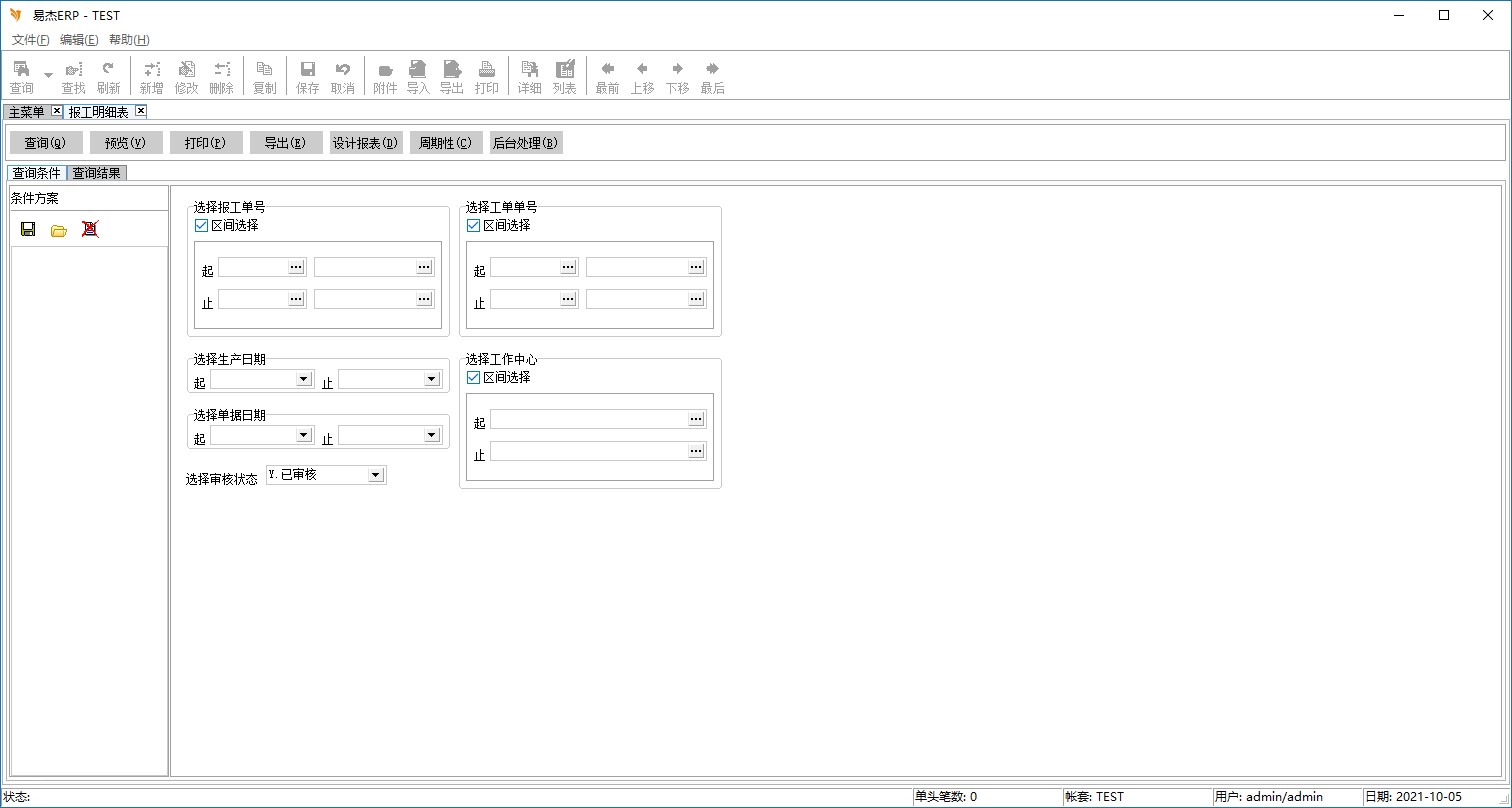Open a saved condition scheme folder icon
This screenshot has height=808, width=1512.
click(x=59, y=229)
